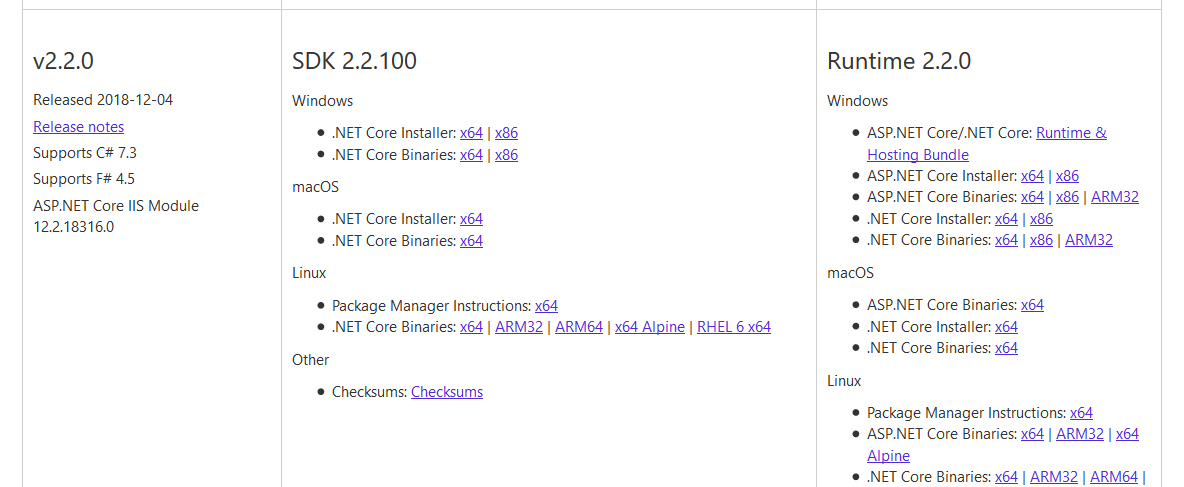Download Runtime Windows .NET Core Installer x64
The image size is (1184, 487).
(1007, 219)
